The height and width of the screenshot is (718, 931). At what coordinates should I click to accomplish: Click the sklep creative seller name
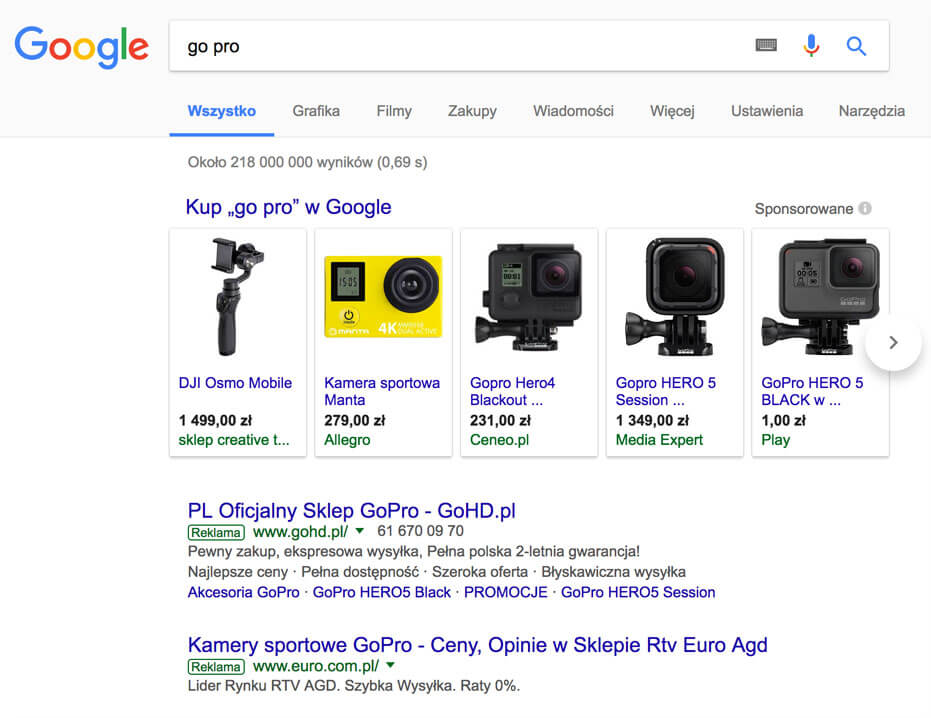tap(234, 440)
